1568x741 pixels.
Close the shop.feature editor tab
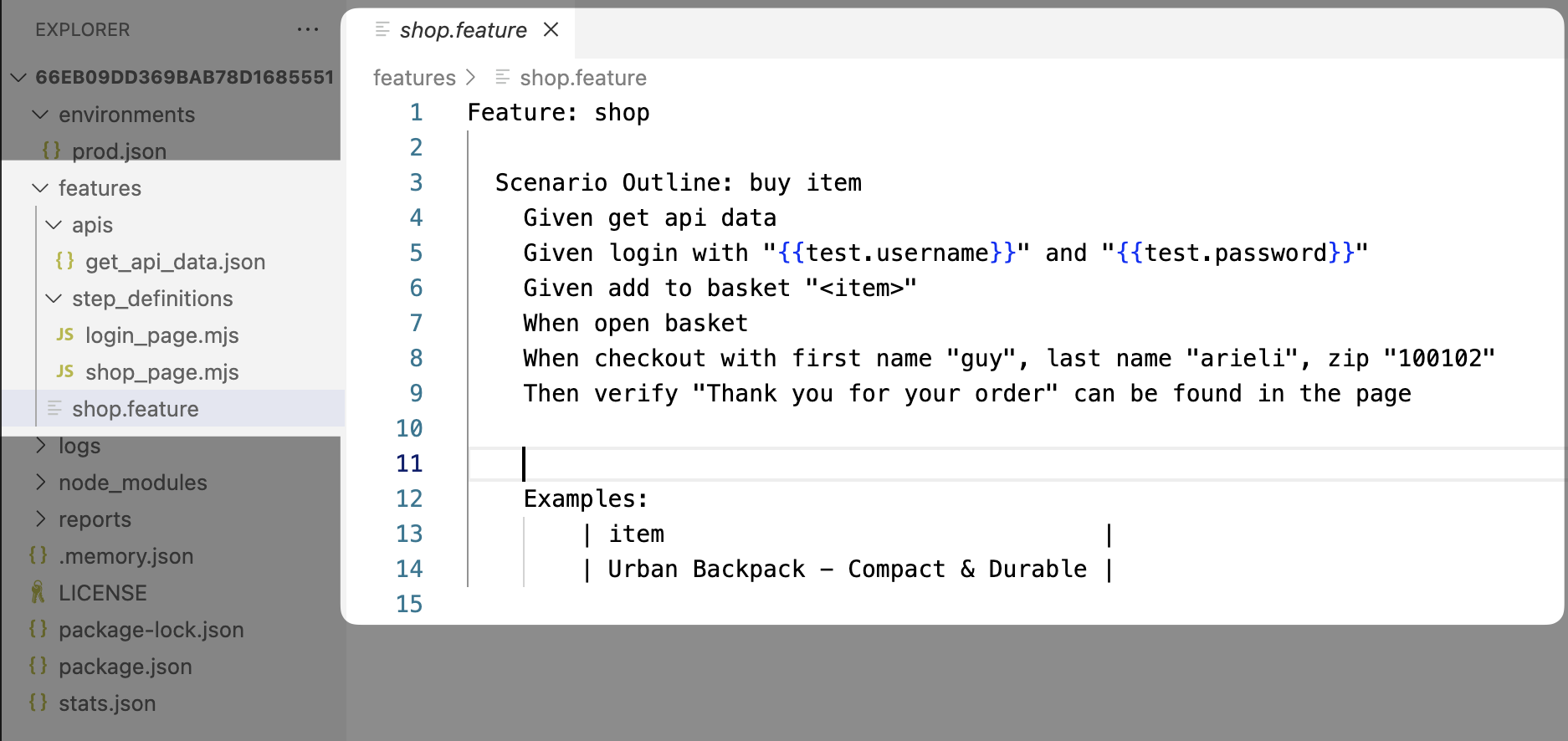point(551,29)
